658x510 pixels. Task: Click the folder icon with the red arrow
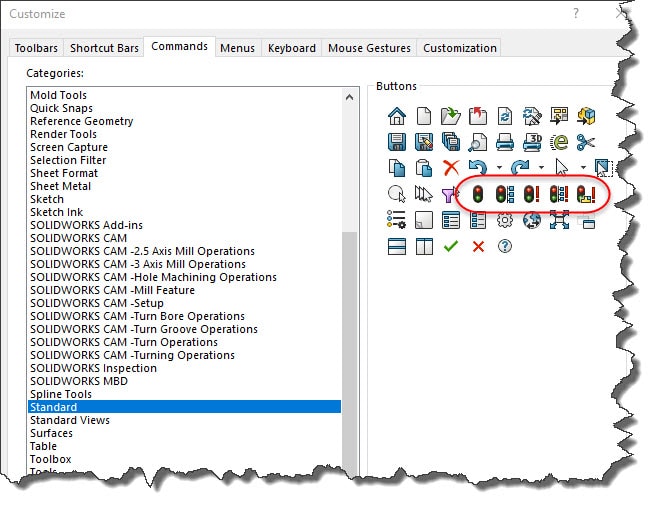pyautogui.click(x=478, y=116)
